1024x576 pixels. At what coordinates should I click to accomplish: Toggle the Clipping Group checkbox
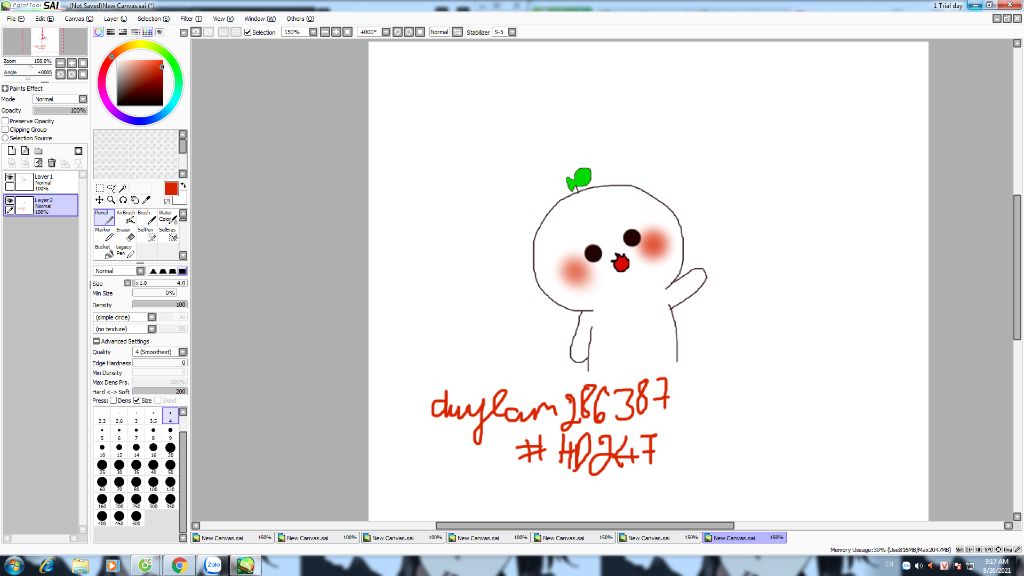click(6, 129)
